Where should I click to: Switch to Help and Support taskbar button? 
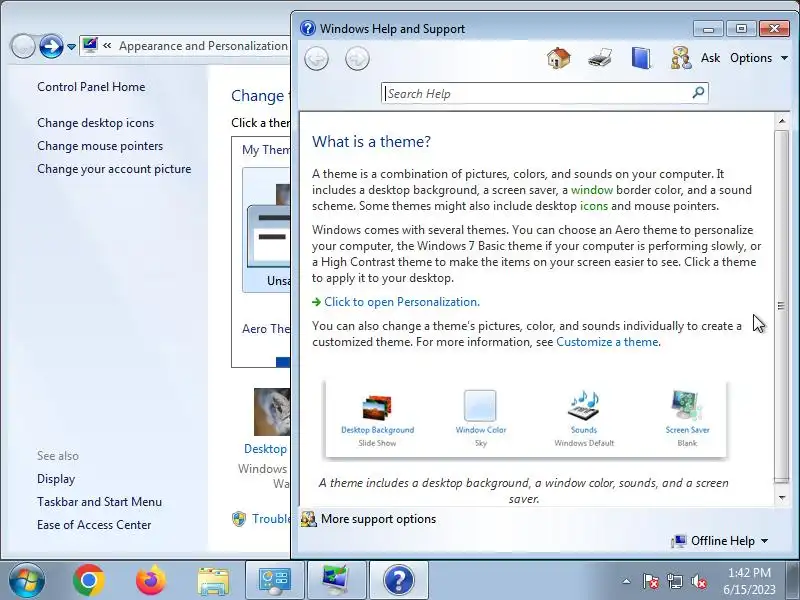[398, 581]
